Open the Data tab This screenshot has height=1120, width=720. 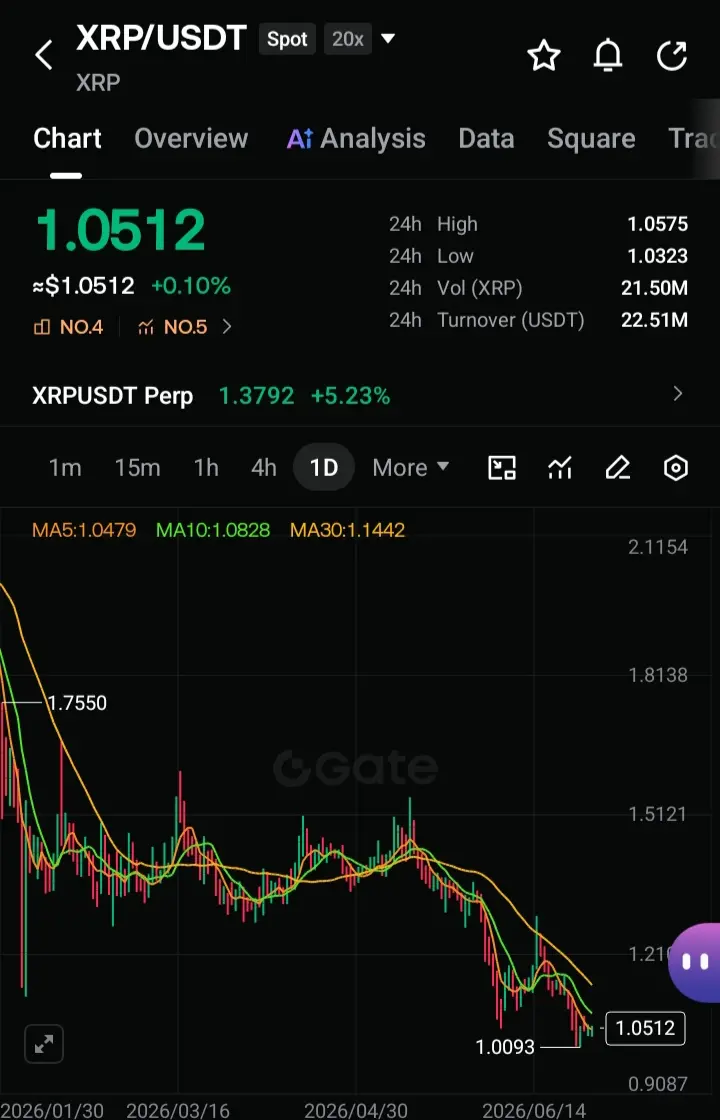coord(486,139)
